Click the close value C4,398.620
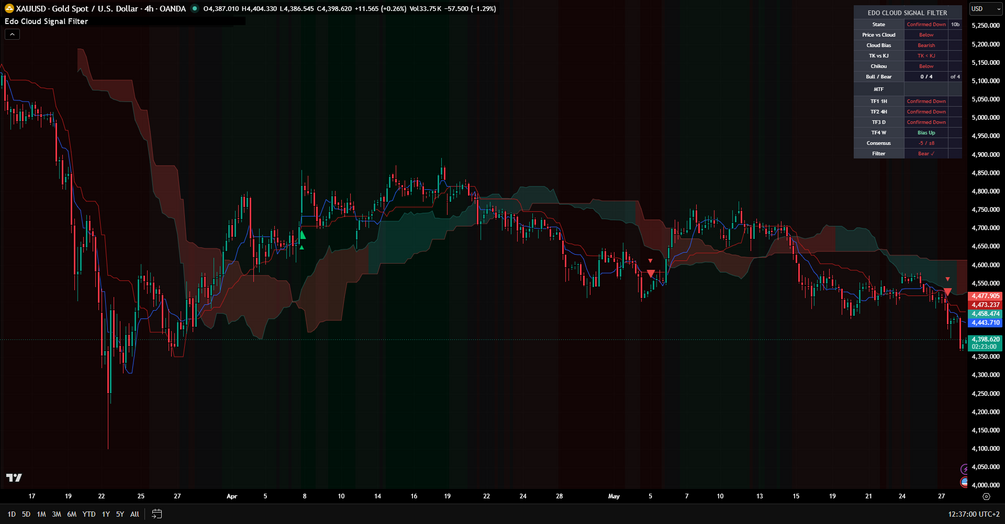 pos(335,9)
